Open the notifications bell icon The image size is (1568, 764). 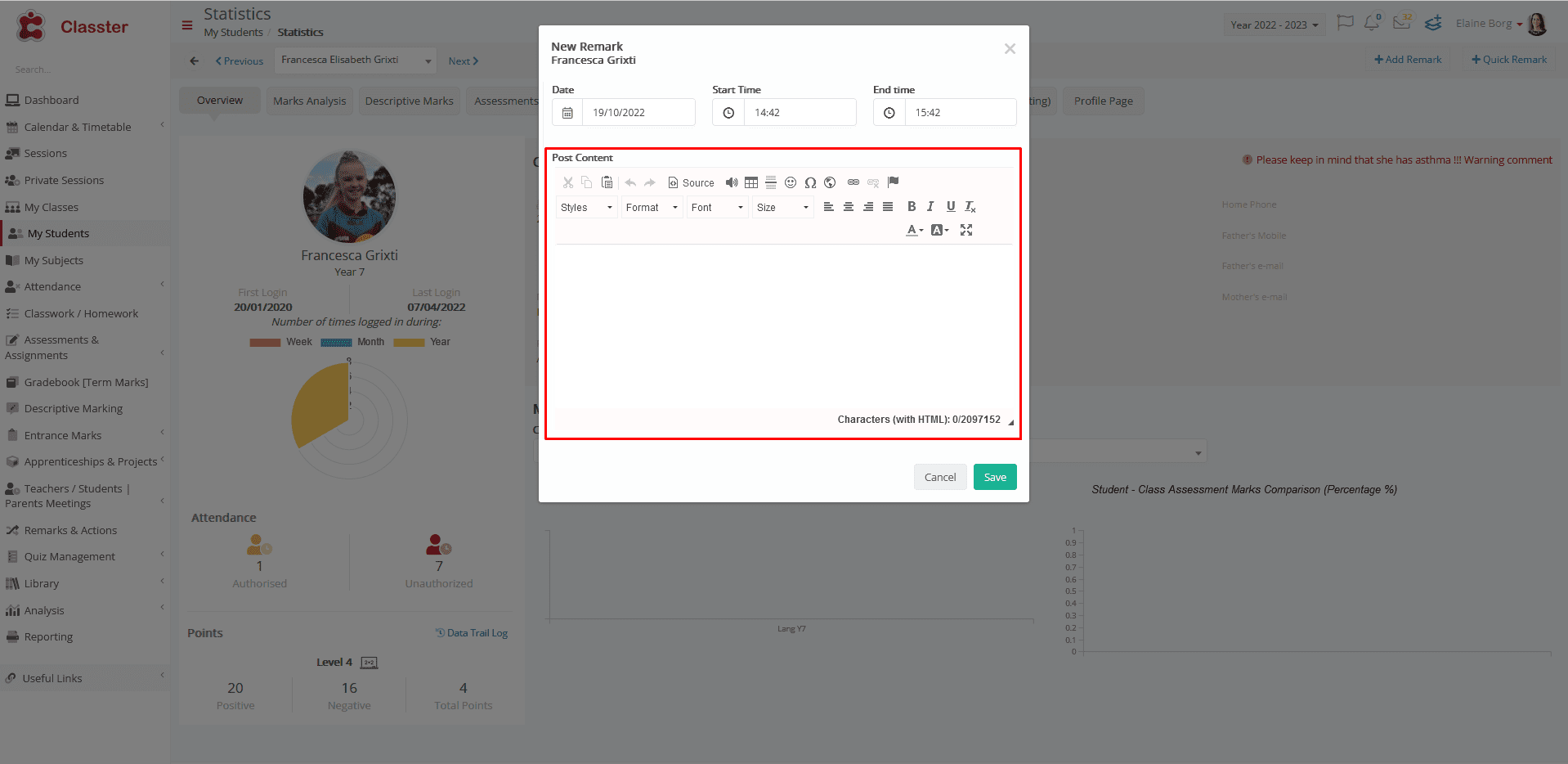[x=1372, y=23]
